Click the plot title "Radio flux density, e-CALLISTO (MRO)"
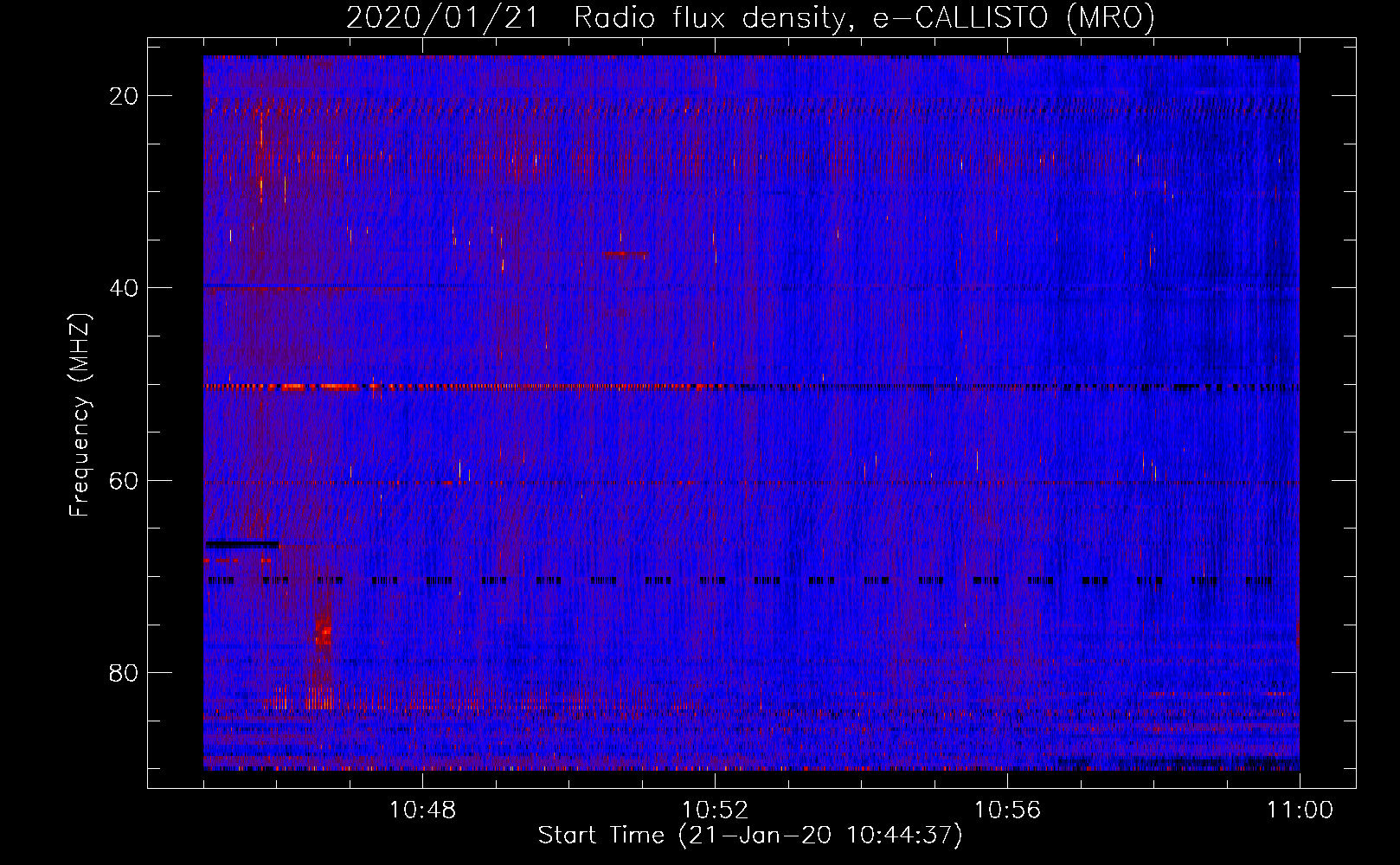1400x865 pixels. (x=864, y=17)
